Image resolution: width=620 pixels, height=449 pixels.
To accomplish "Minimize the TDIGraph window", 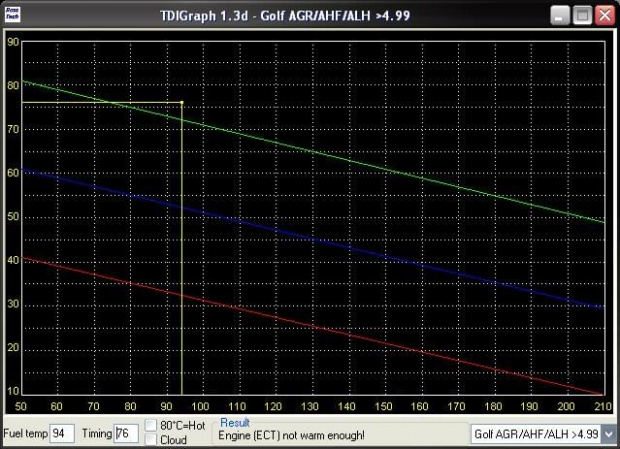I will click(x=560, y=16).
